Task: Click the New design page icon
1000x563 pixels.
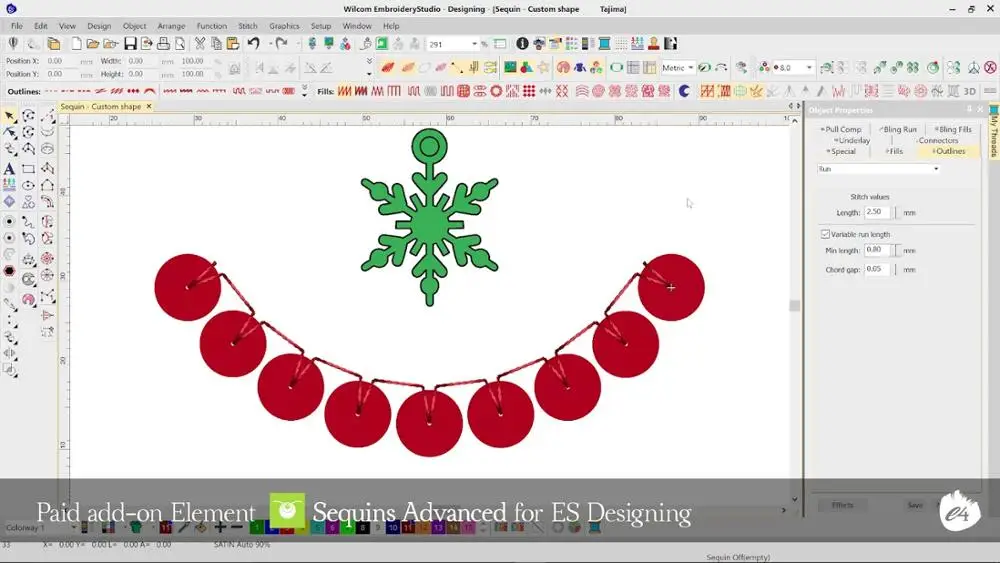Action: 76,43
